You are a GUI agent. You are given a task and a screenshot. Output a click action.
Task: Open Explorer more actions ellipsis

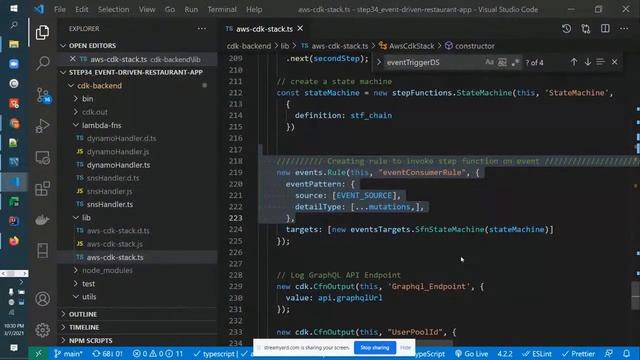pos(202,29)
